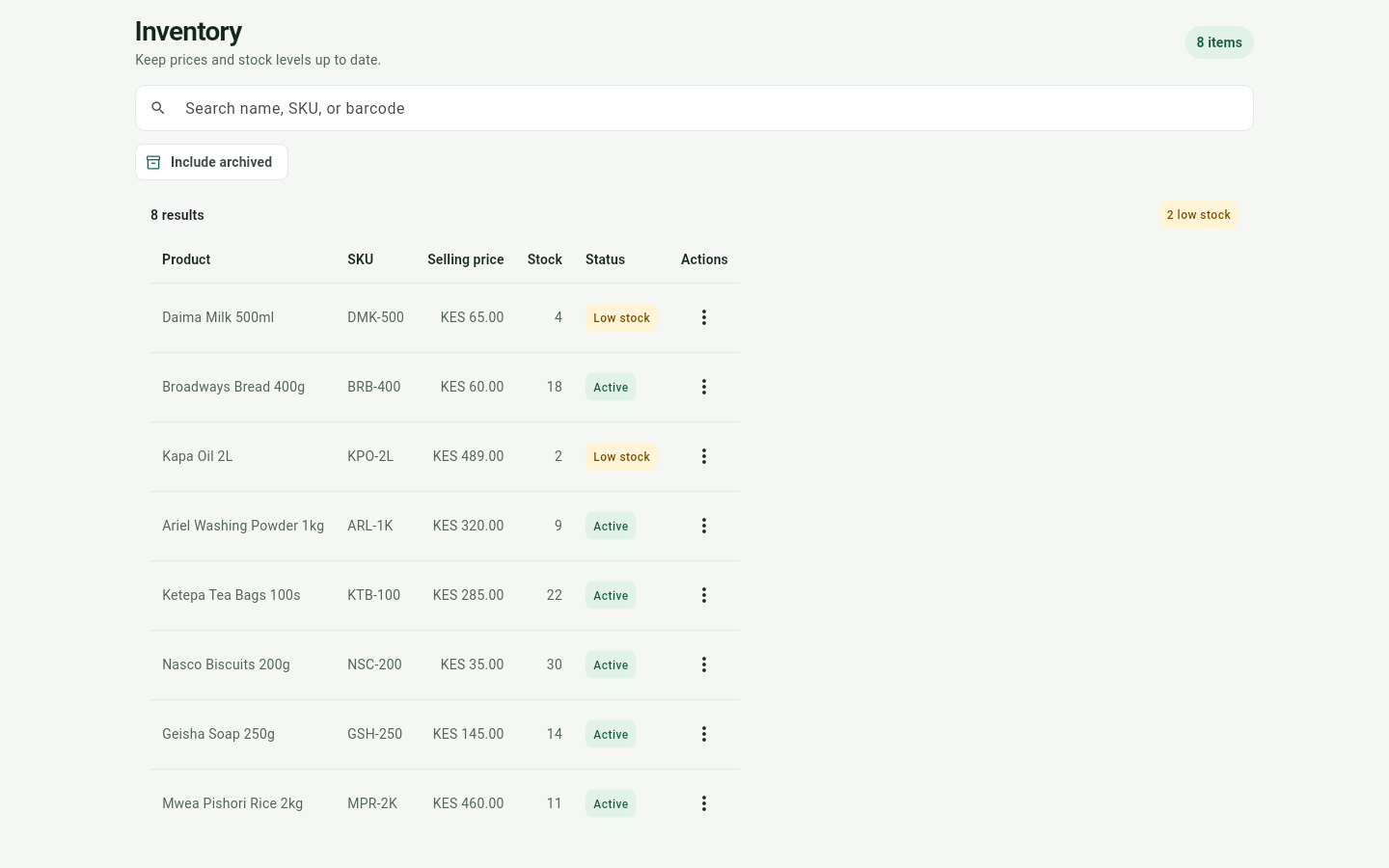
Task: Click the Stock column header
Action: click(545, 259)
